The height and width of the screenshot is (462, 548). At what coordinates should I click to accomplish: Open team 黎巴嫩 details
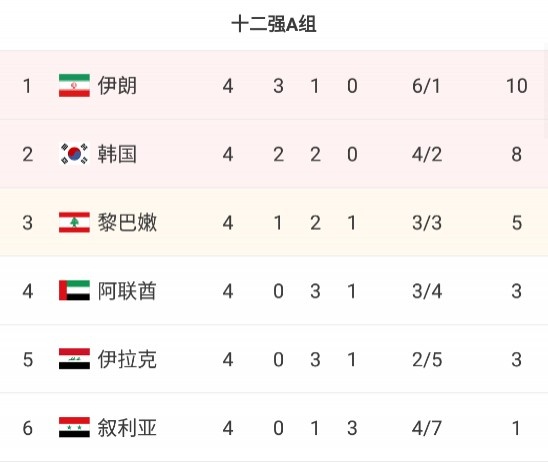[x=127, y=222]
